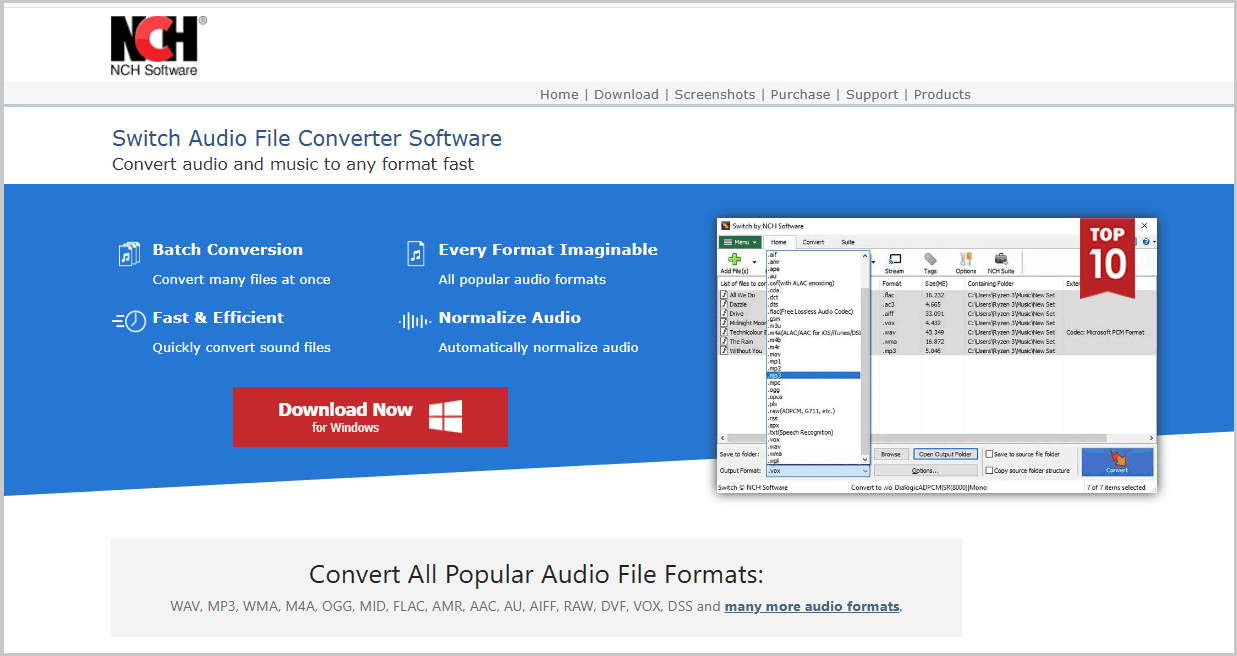Click the music note icon beside Without You

point(724,351)
